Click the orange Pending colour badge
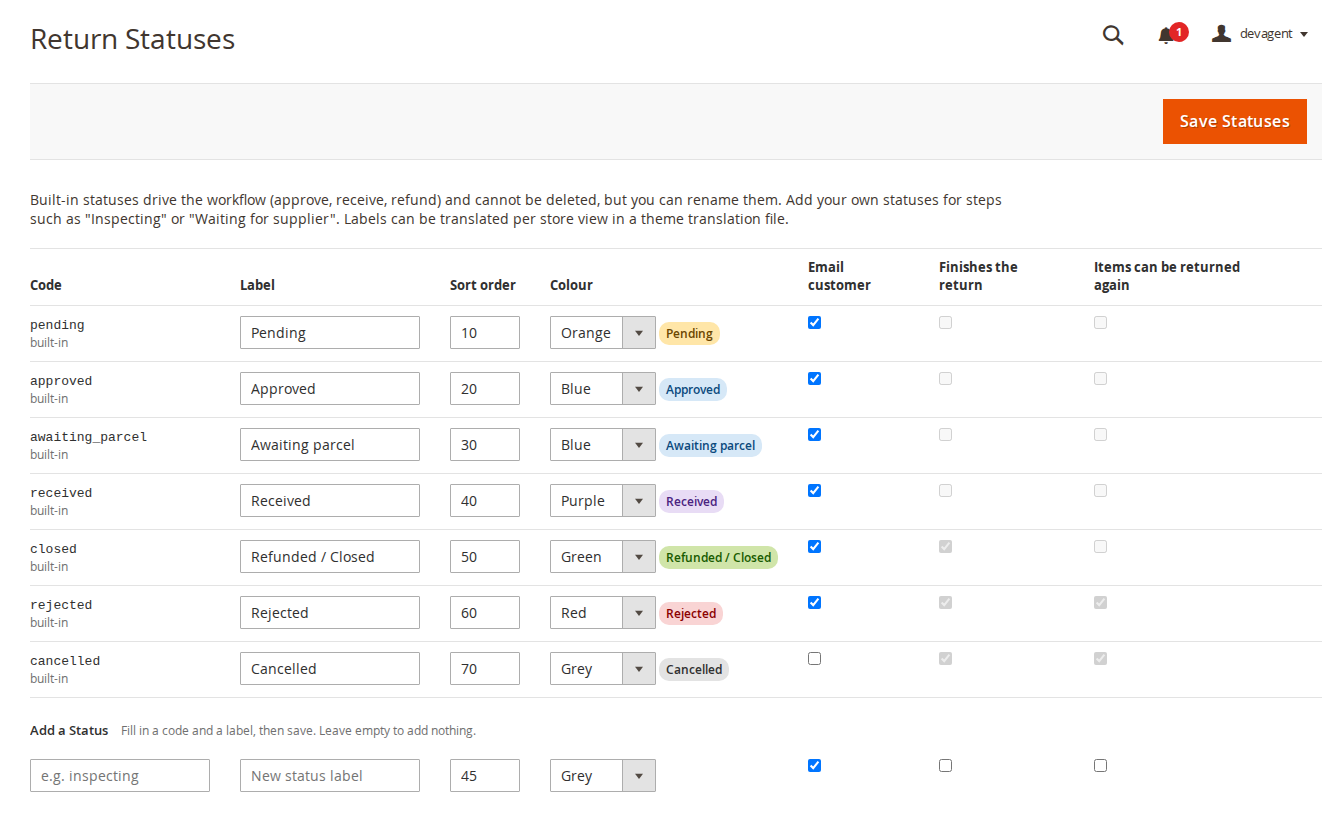The width and height of the screenshot is (1322, 820). [689, 333]
